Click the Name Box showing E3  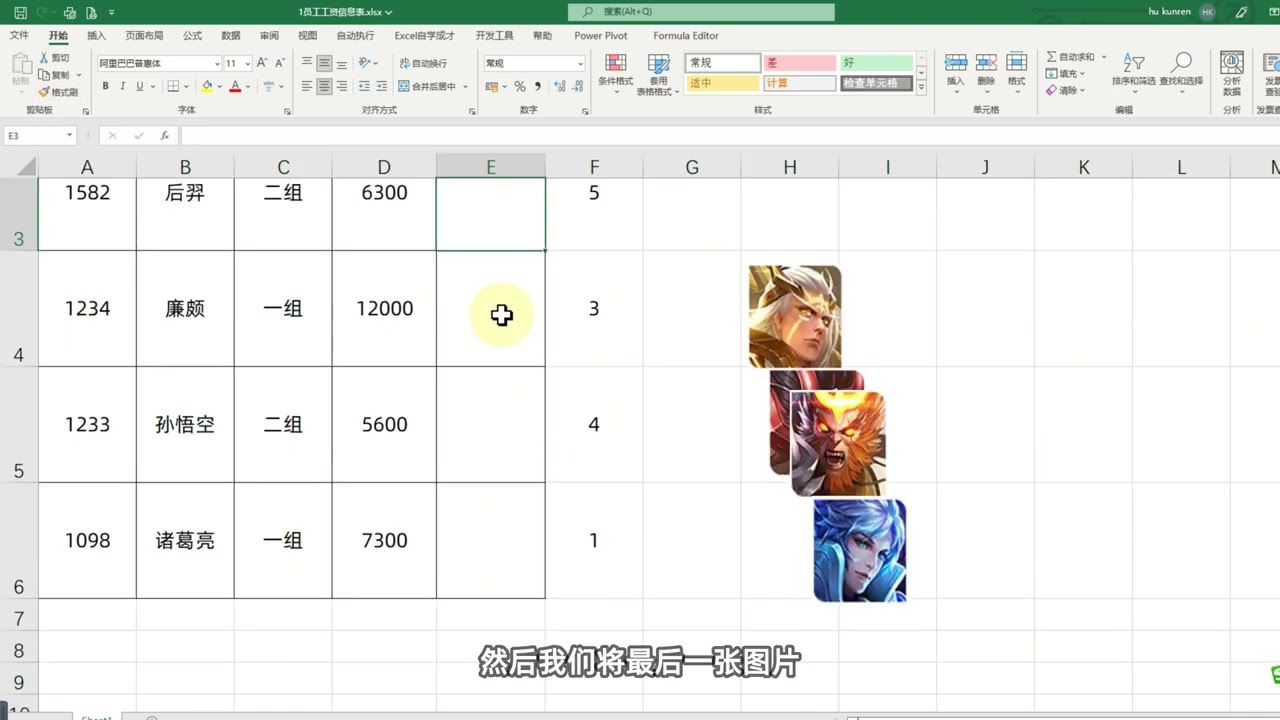pos(40,135)
